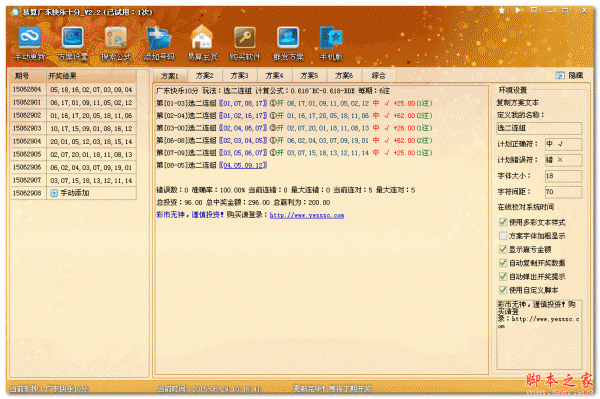Click 手动添加 in the results list
Screen dimensions: 600x399
pyautogui.click(x=75, y=193)
